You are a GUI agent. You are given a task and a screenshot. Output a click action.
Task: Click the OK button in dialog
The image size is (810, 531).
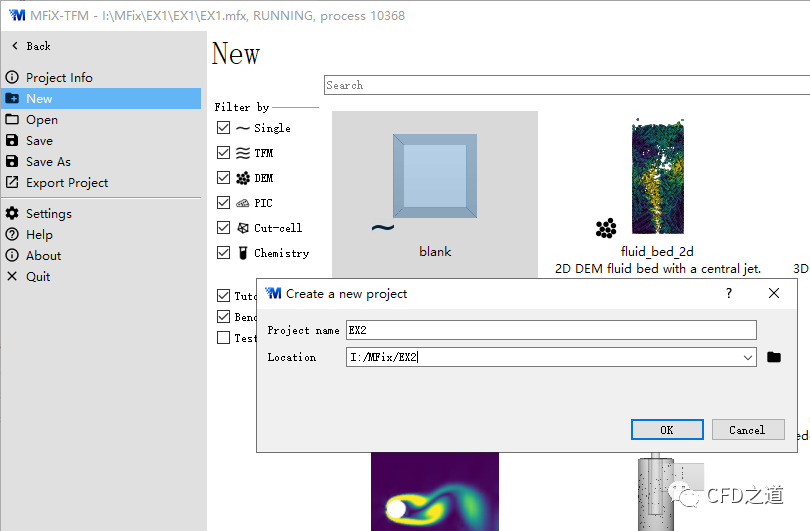click(x=667, y=430)
